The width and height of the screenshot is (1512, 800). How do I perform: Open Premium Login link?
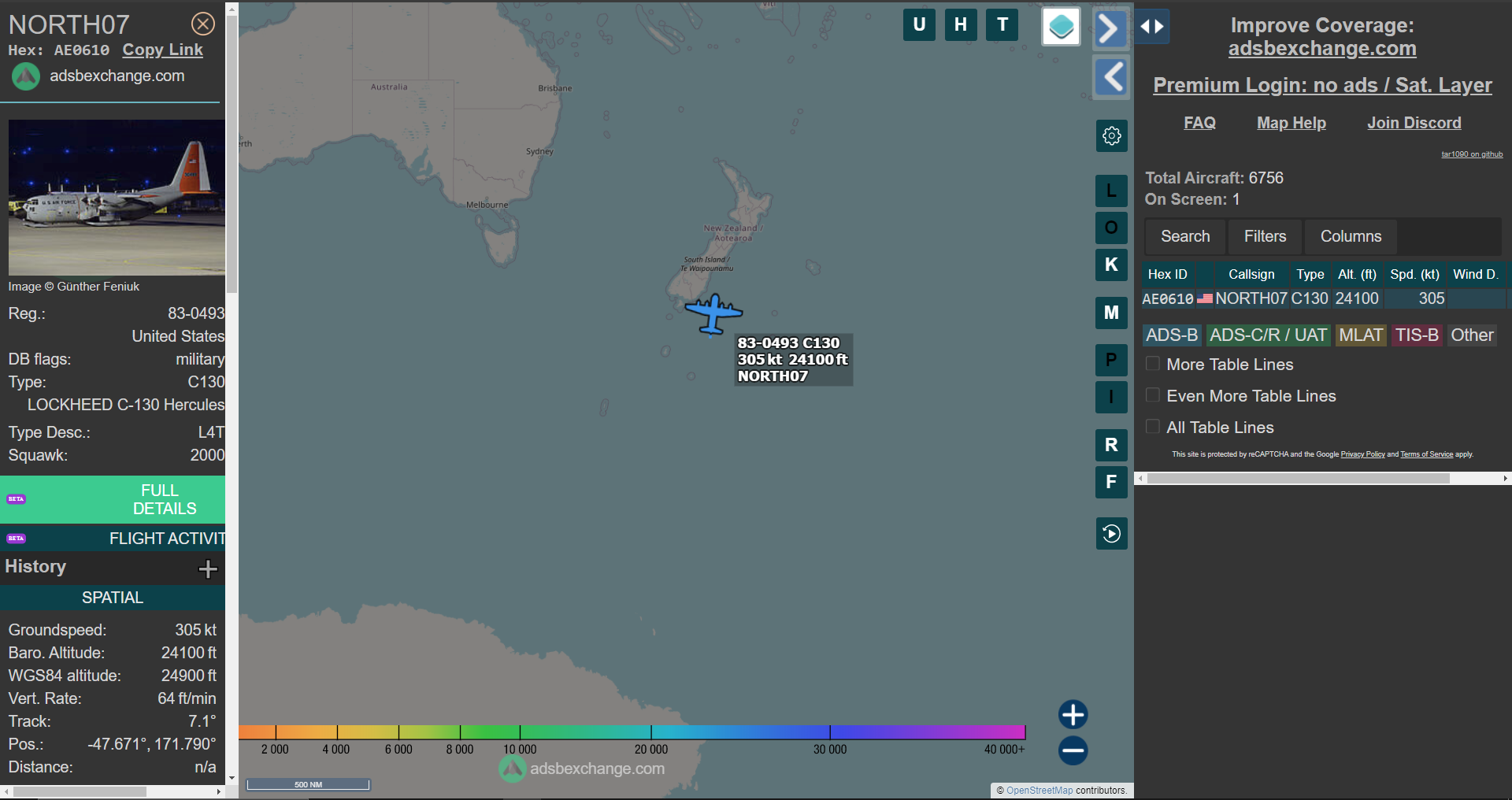point(1322,85)
